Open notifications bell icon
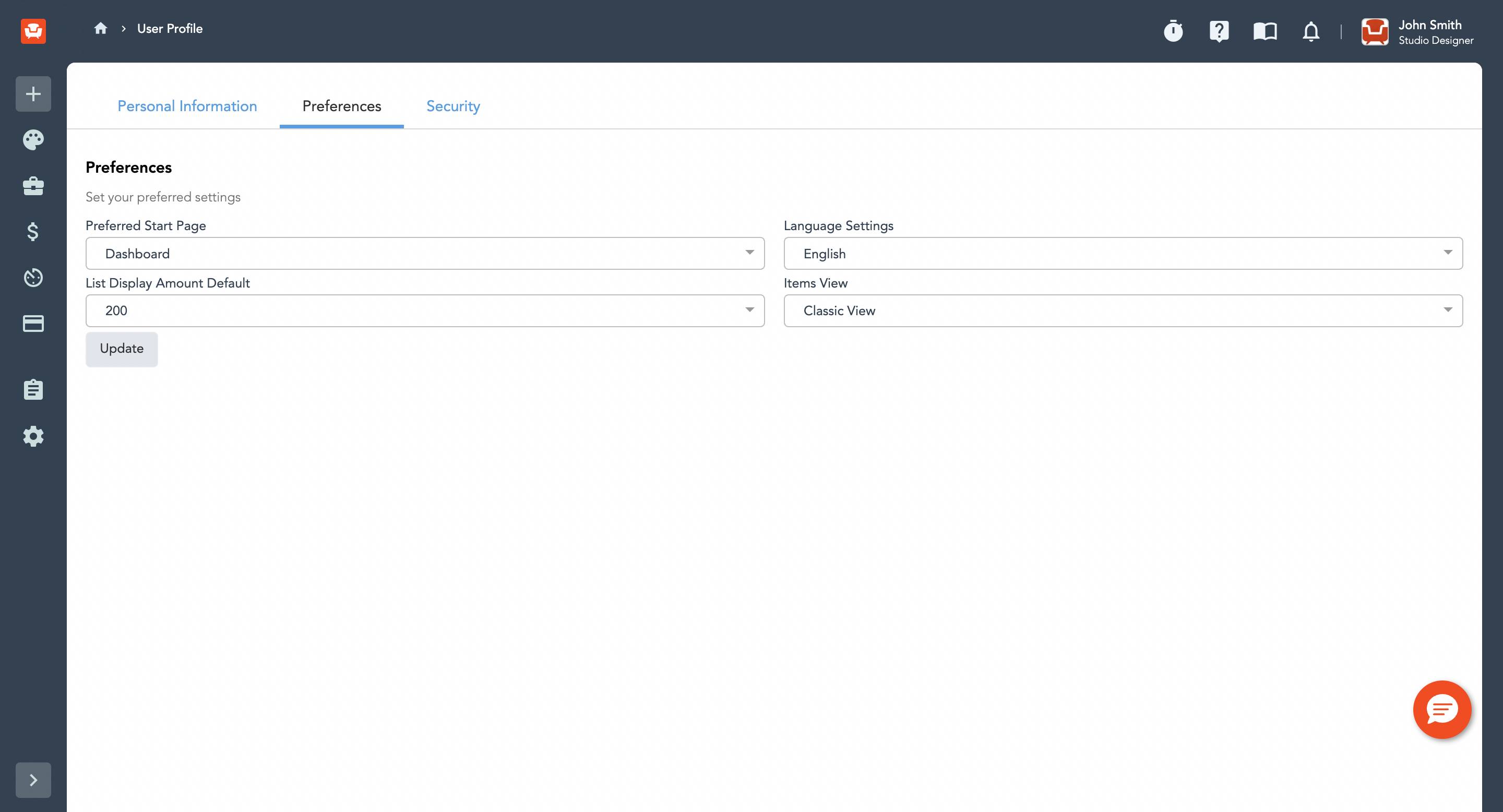This screenshot has height=812, width=1503. tap(1311, 31)
